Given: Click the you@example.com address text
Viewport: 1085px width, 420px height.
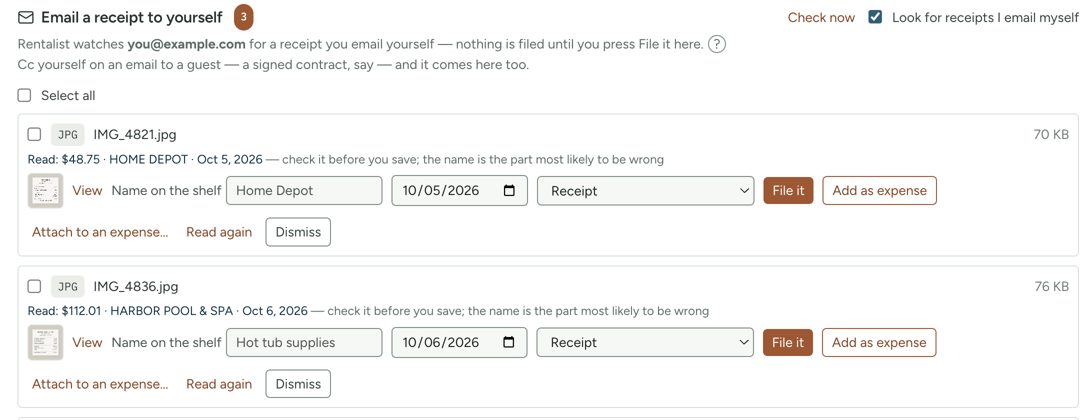Looking at the screenshot, I should click(x=187, y=45).
